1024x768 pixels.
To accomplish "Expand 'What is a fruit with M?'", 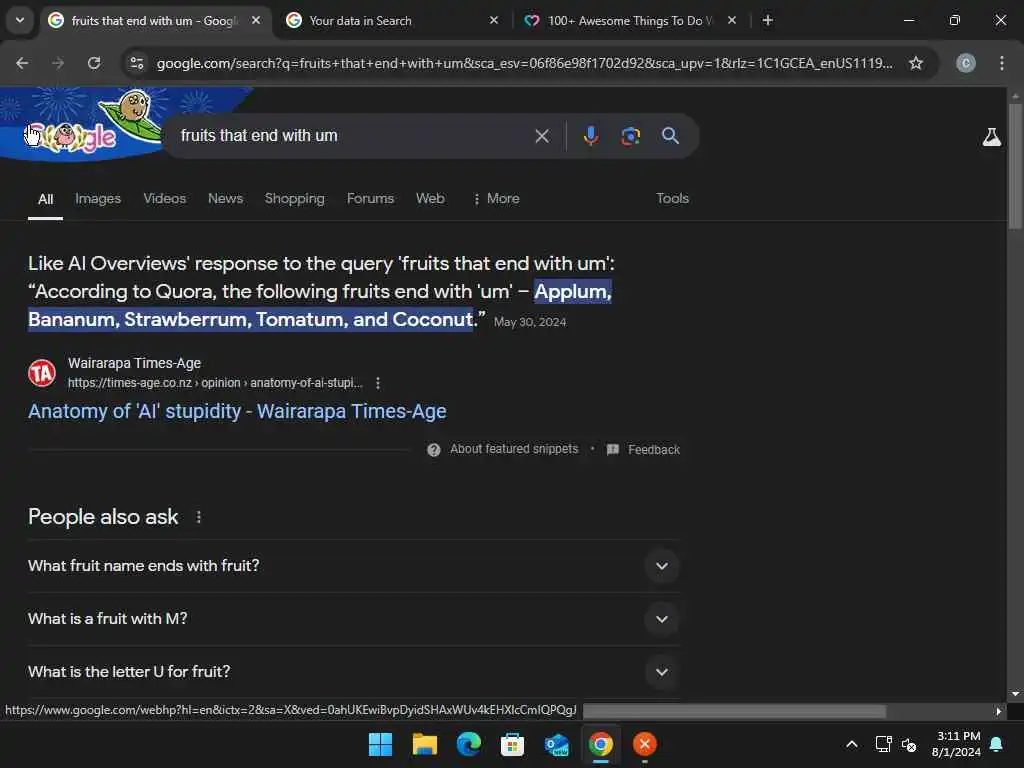I will tap(353, 619).
